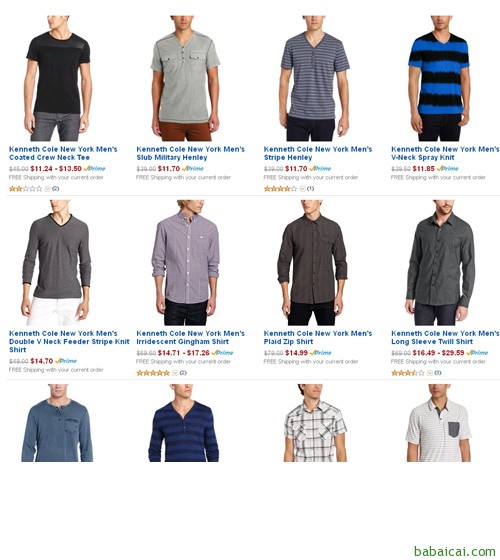
Task: Click the two-star rating under Coated Crew Neck Tee
Action: (25, 189)
